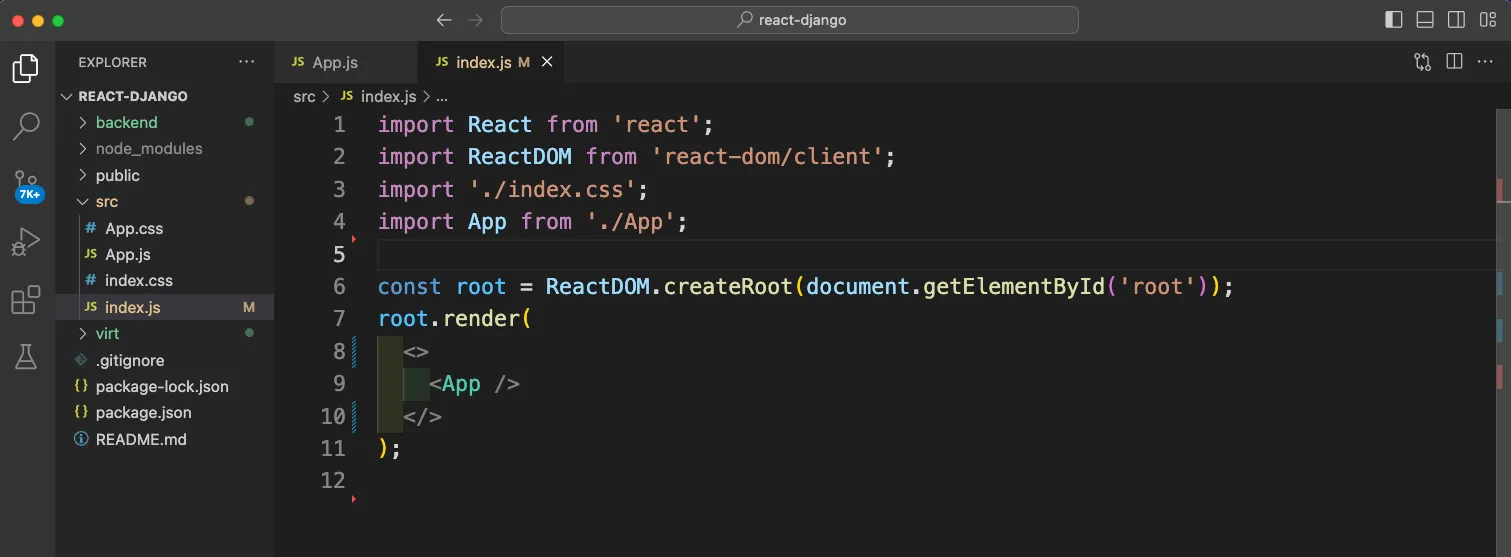Expand the virt folder
1511x557 pixels.
pyautogui.click(x=165, y=333)
